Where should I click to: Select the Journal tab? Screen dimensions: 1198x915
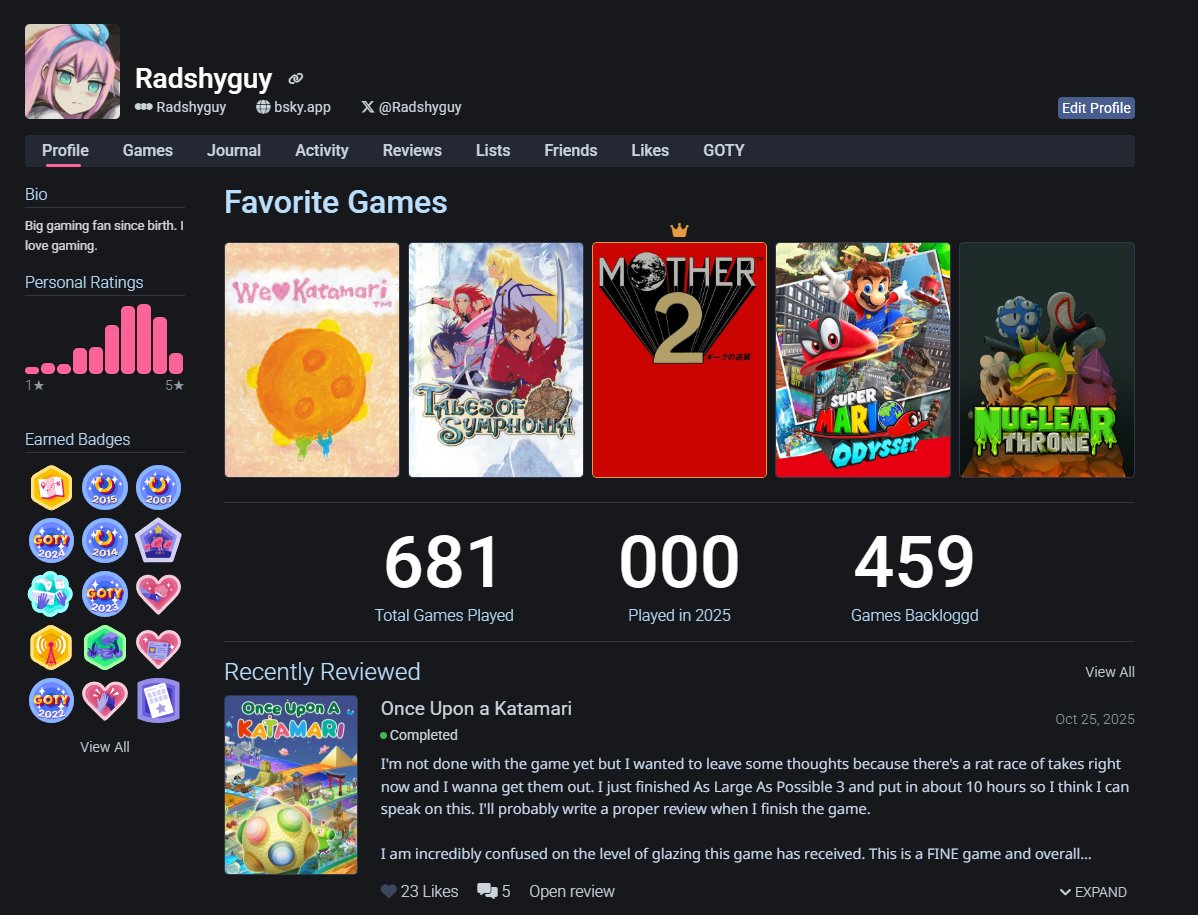tap(233, 150)
